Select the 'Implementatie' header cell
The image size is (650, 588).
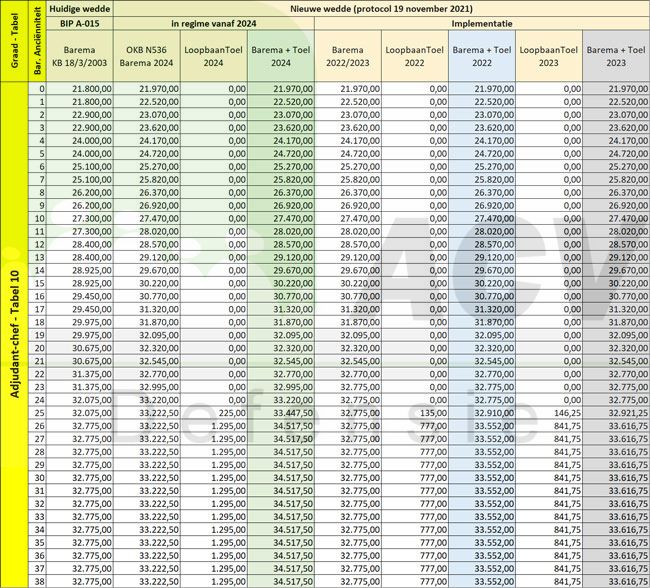coord(482,23)
